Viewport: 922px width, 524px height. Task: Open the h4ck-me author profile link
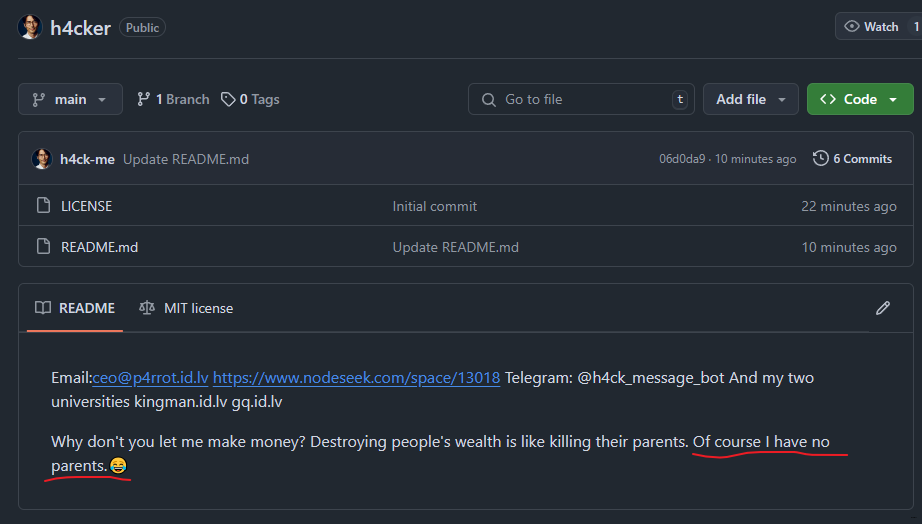pos(87,159)
